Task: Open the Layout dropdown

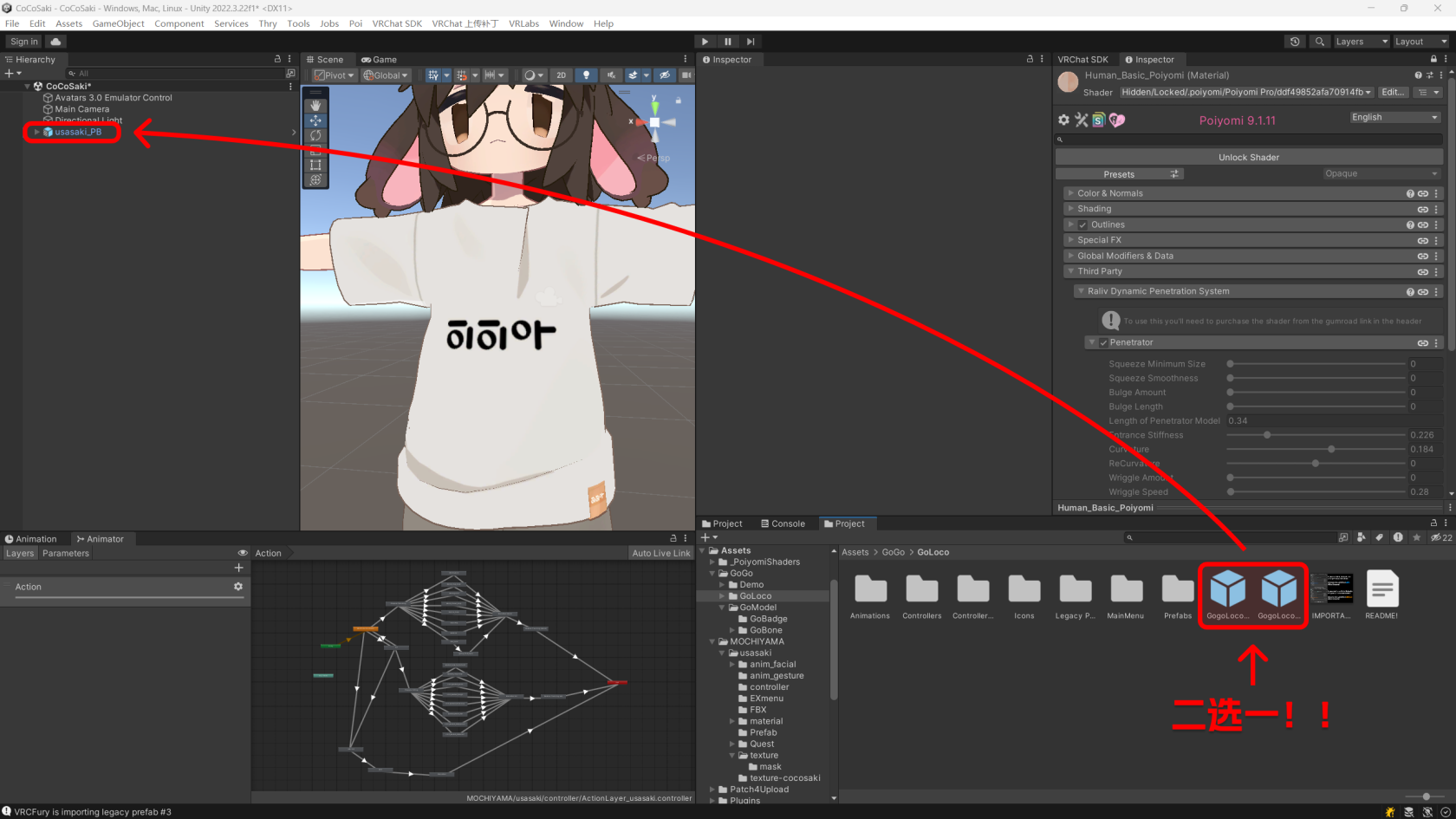Action: [1420, 42]
